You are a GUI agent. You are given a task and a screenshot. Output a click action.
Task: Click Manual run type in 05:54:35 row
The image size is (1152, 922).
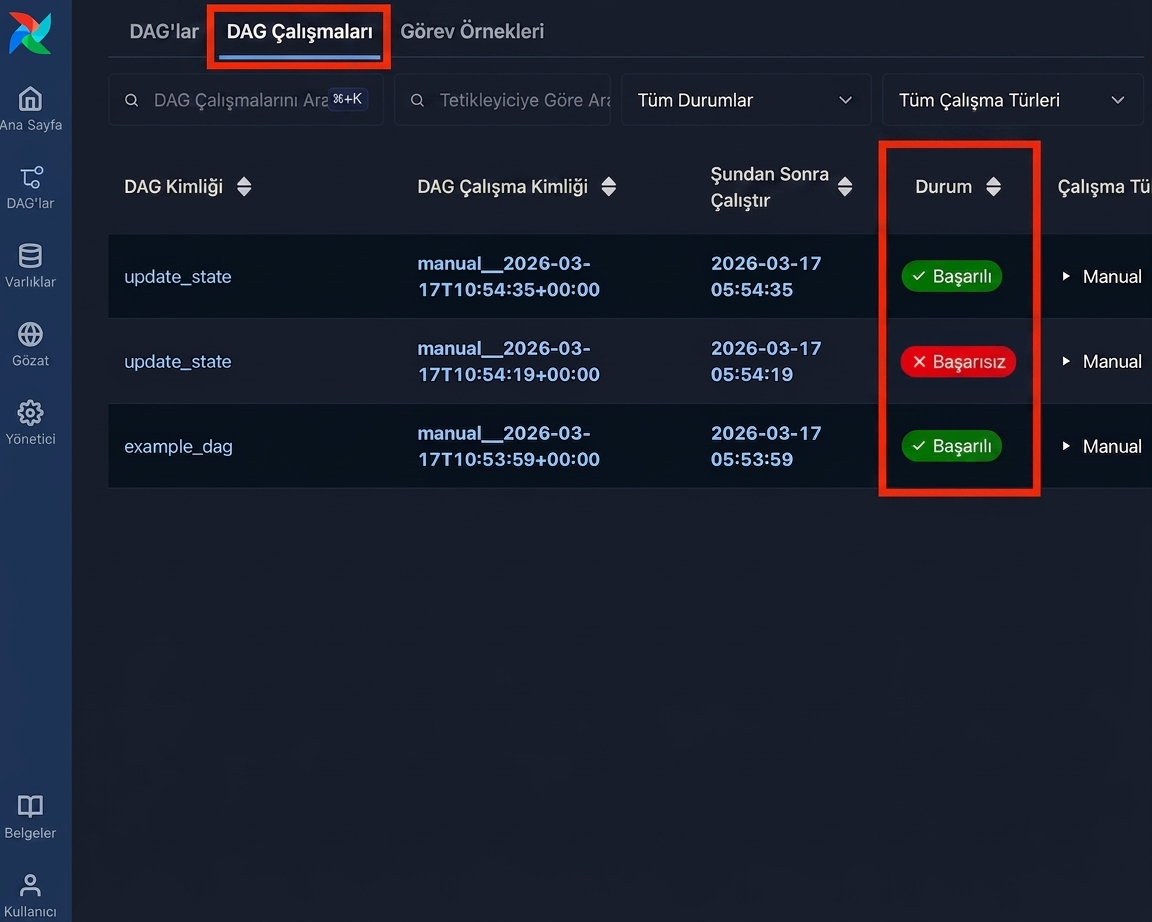click(x=1112, y=277)
